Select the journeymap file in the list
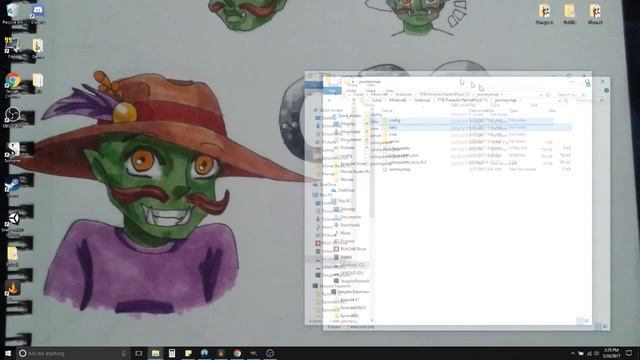Image resolution: width=640 pixels, height=360 pixels. click(x=399, y=169)
